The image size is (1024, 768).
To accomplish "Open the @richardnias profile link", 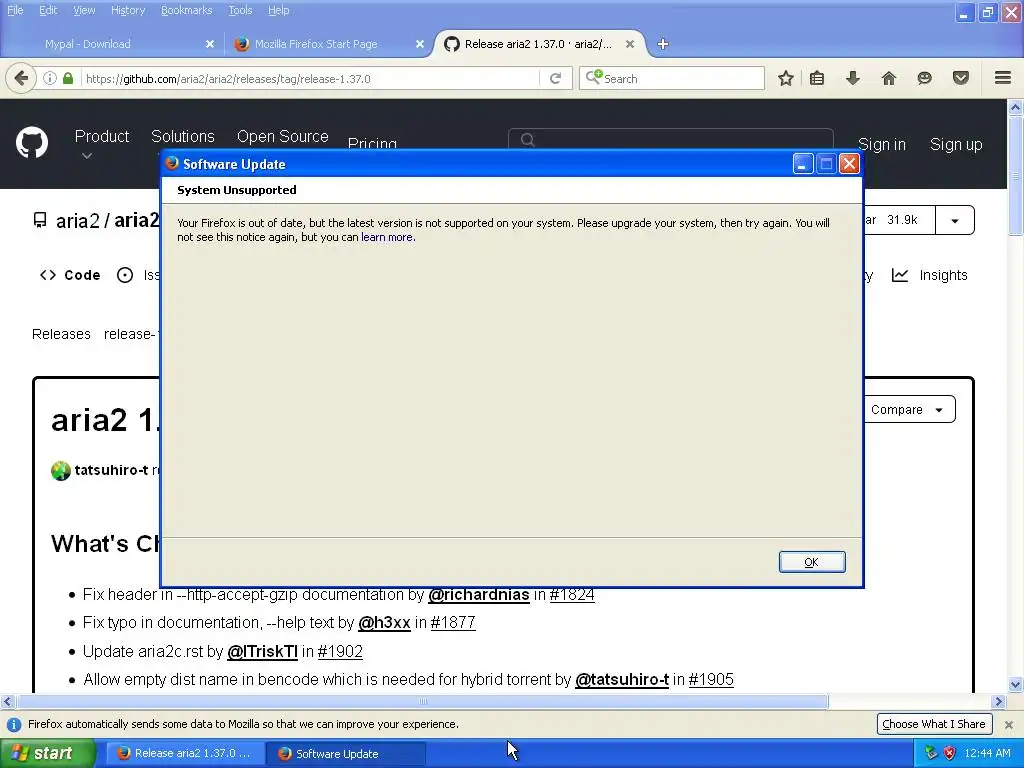I will 479,595.
